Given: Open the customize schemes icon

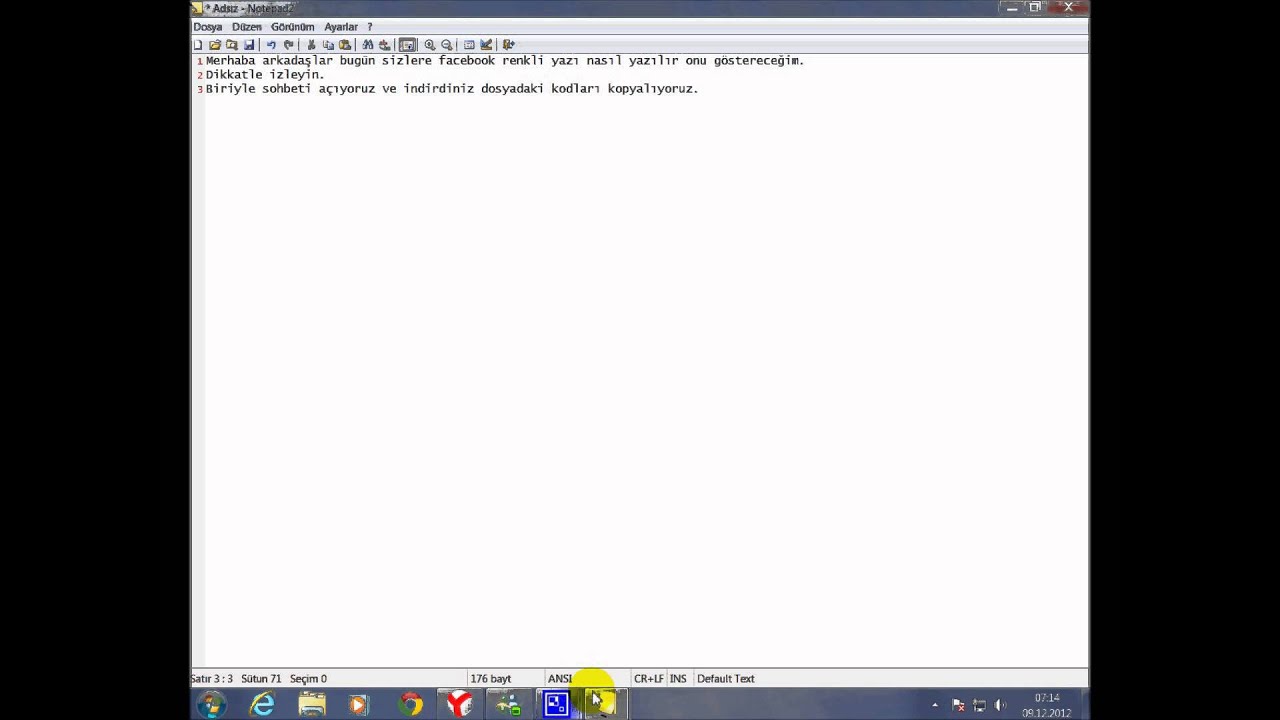Looking at the screenshot, I should click(486, 45).
